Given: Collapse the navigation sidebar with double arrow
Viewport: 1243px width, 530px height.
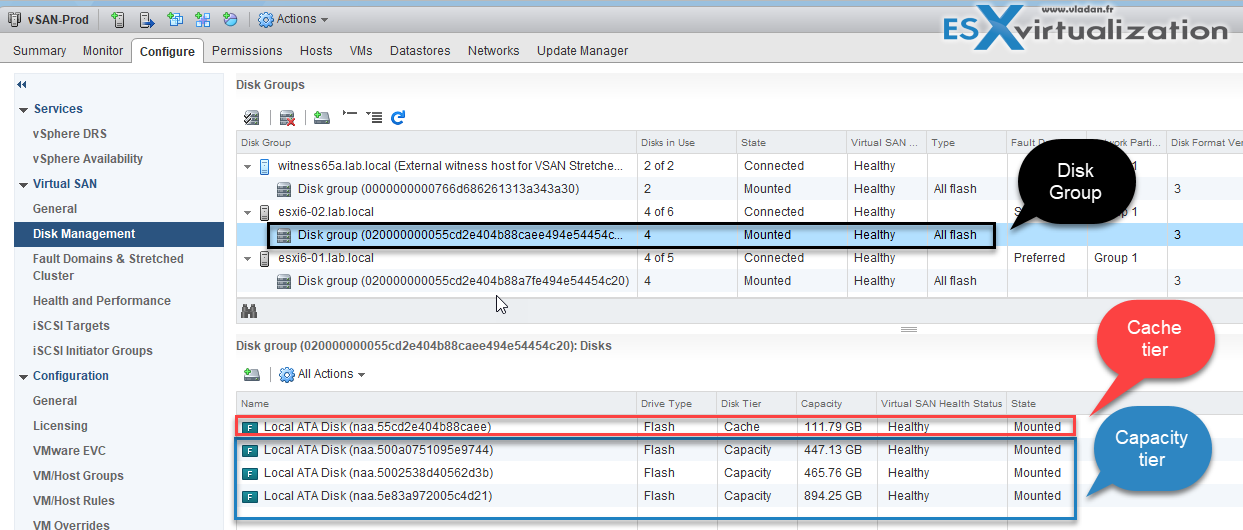Looking at the screenshot, I should pos(22,85).
